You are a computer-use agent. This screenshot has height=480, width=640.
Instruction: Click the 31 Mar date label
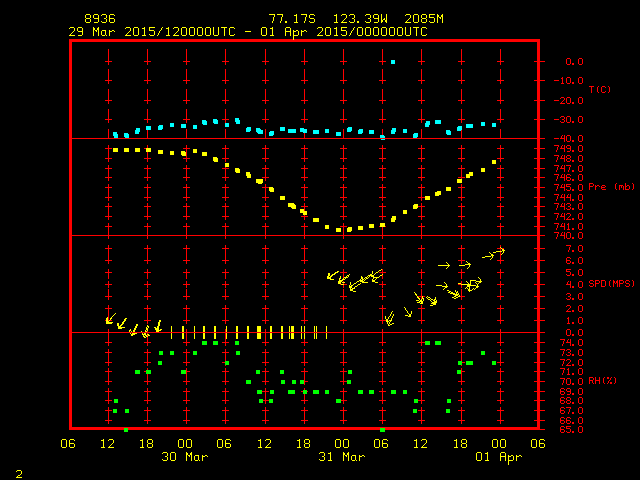[342, 457]
